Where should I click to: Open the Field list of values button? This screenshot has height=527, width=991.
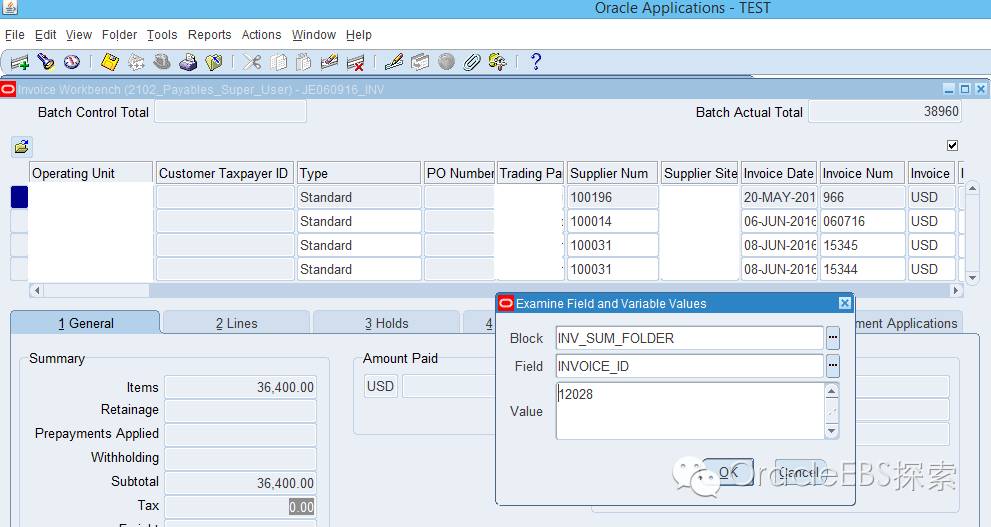point(833,366)
